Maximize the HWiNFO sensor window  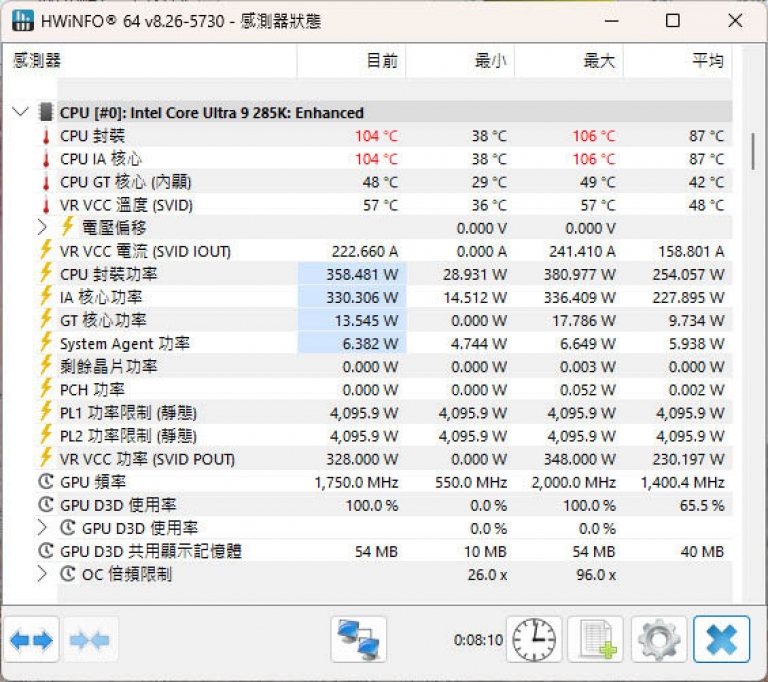tap(673, 21)
